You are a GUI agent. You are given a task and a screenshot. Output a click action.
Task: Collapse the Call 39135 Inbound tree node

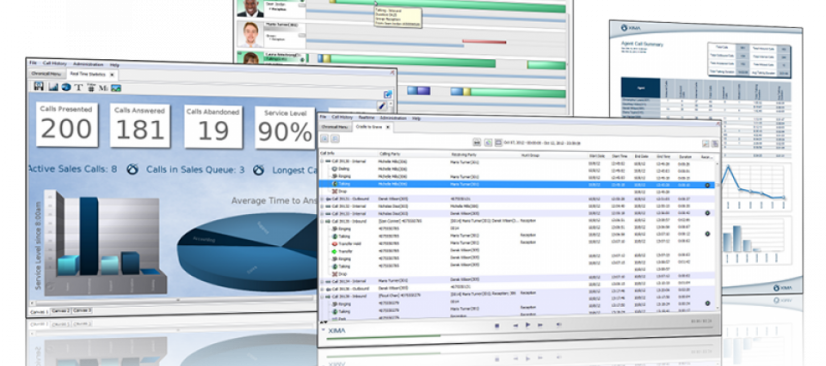322,221
